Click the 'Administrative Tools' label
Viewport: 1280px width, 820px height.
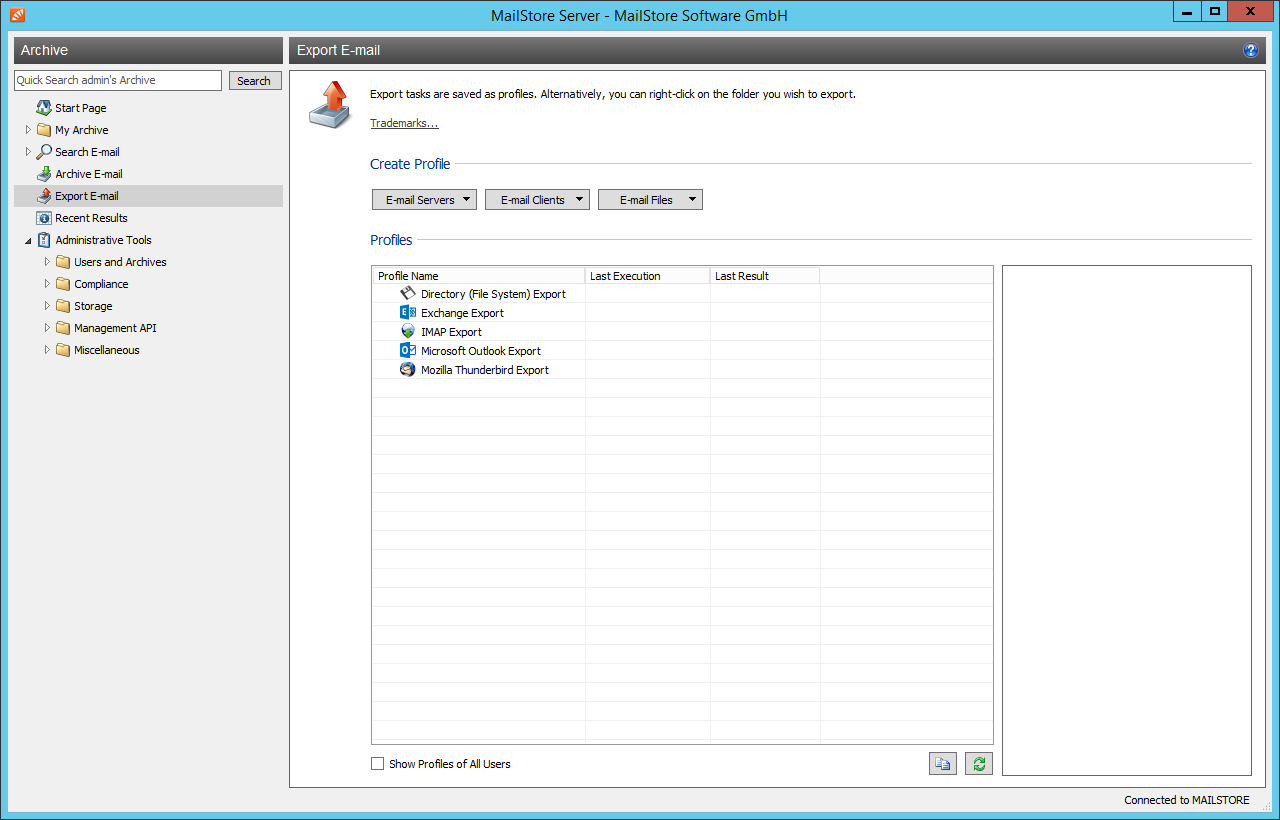coord(103,240)
